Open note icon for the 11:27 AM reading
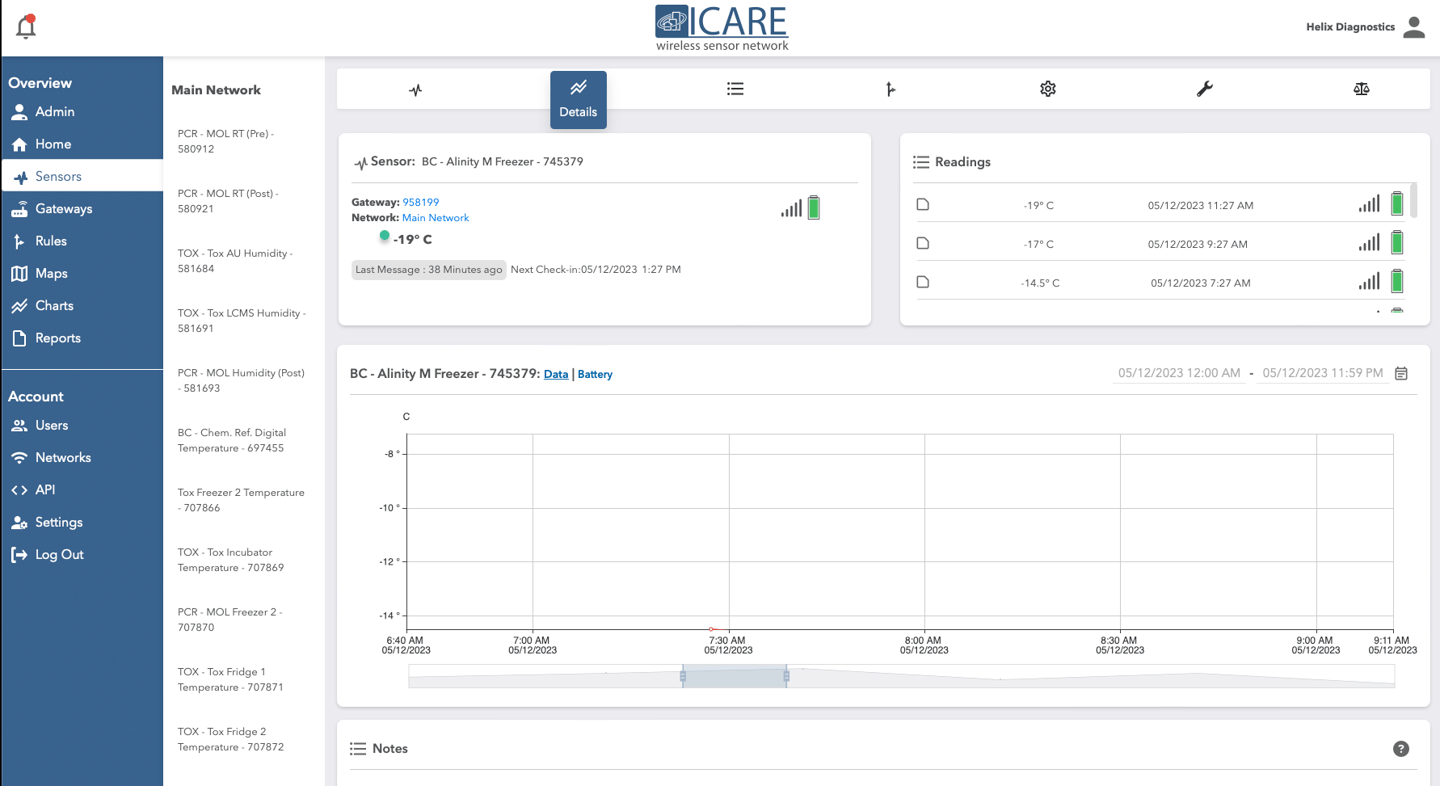This screenshot has width=1440, height=786. (x=923, y=204)
